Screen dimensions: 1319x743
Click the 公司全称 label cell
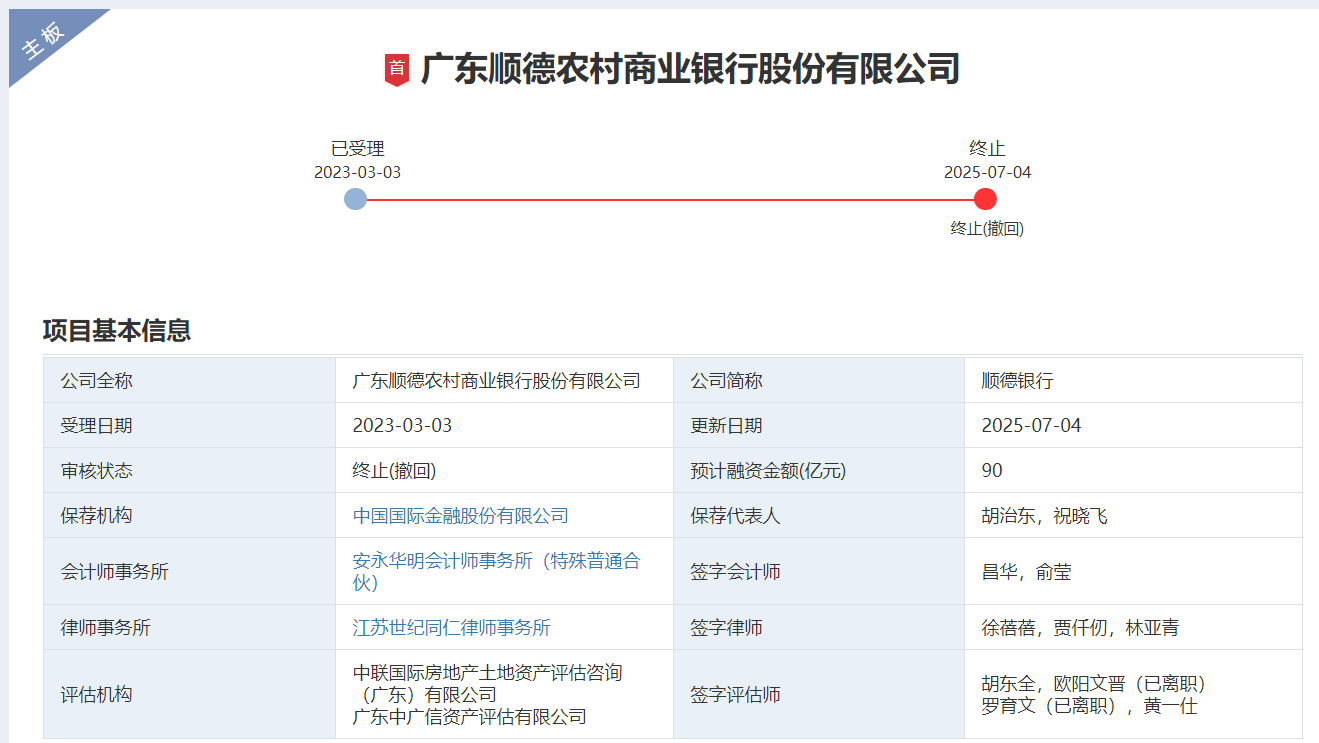coord(190,381)
